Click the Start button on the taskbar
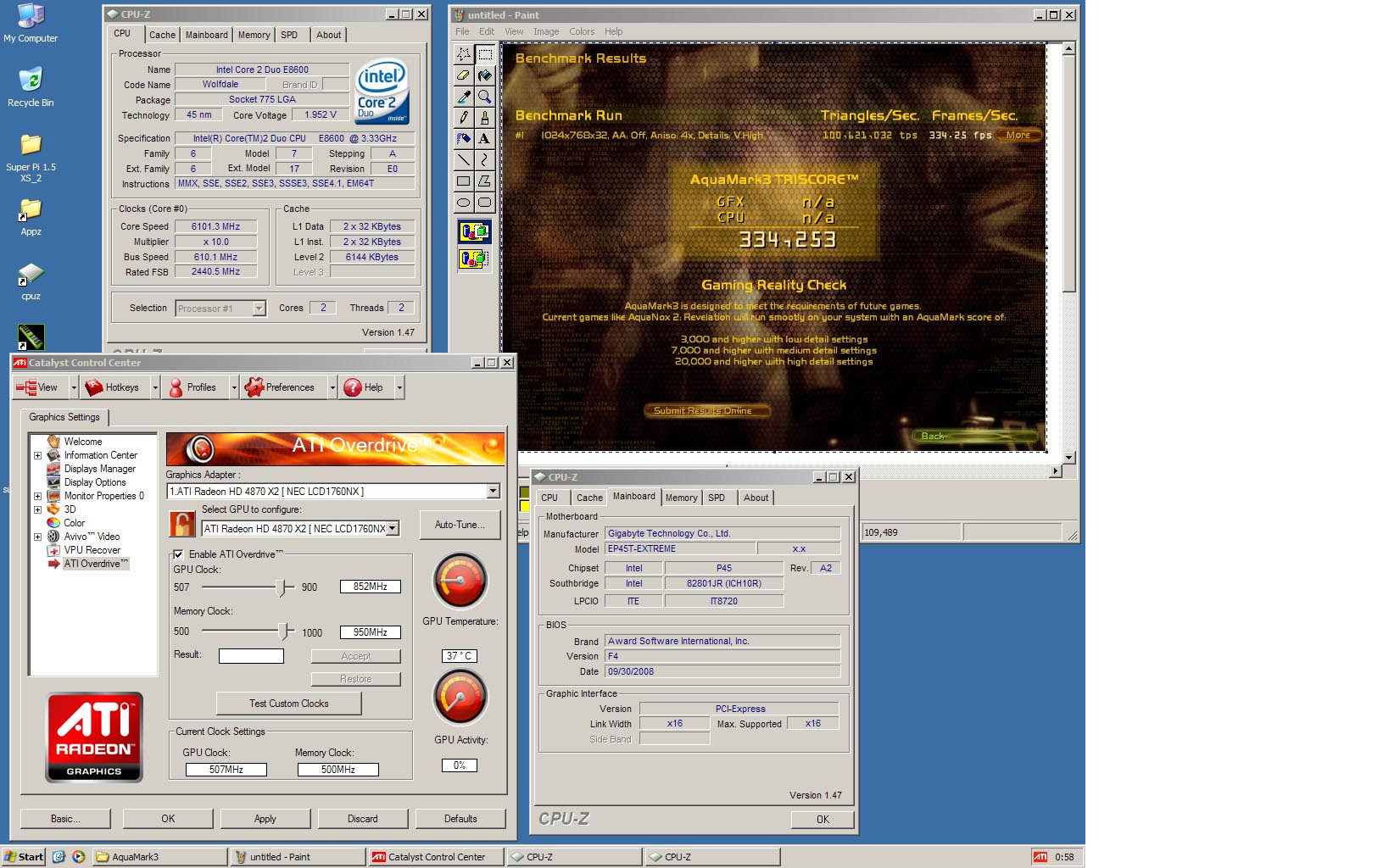 (24, 857)
